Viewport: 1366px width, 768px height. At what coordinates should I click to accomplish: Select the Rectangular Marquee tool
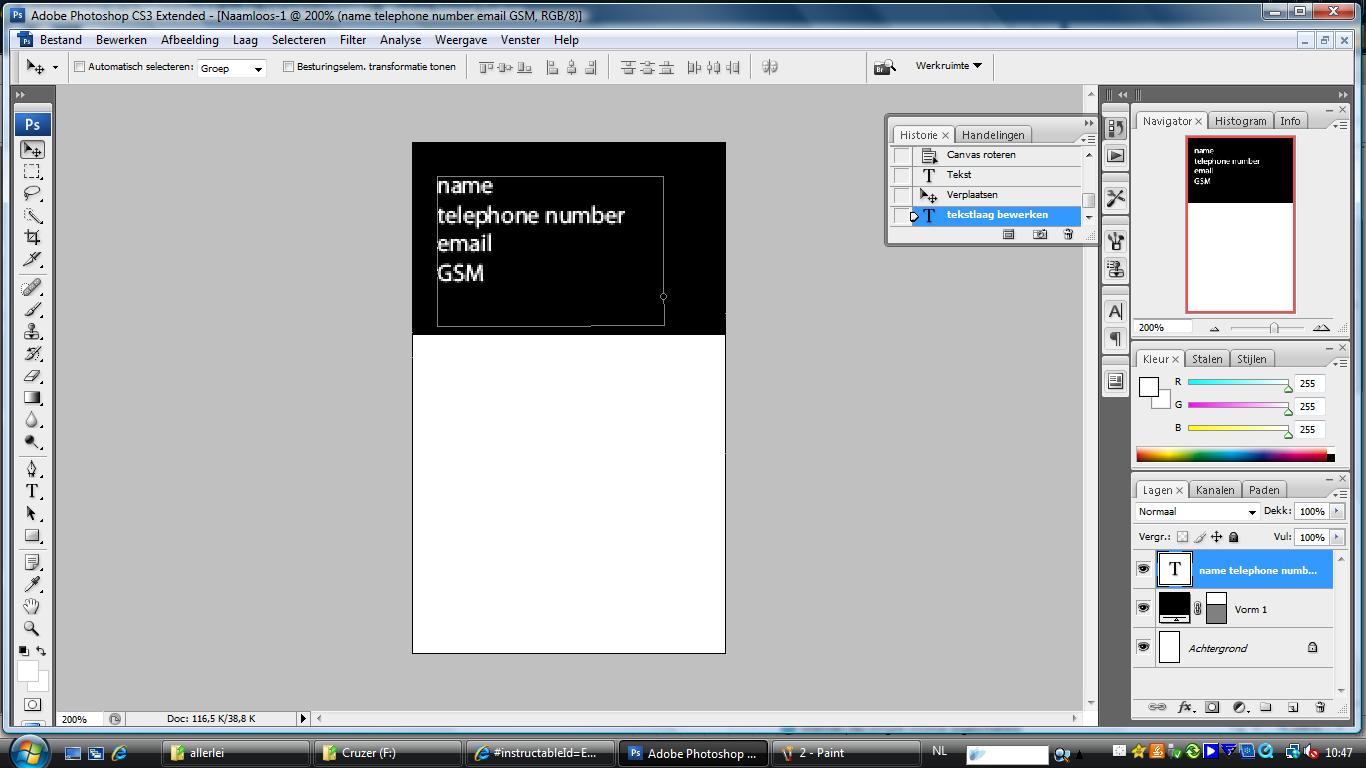(32, 172)
